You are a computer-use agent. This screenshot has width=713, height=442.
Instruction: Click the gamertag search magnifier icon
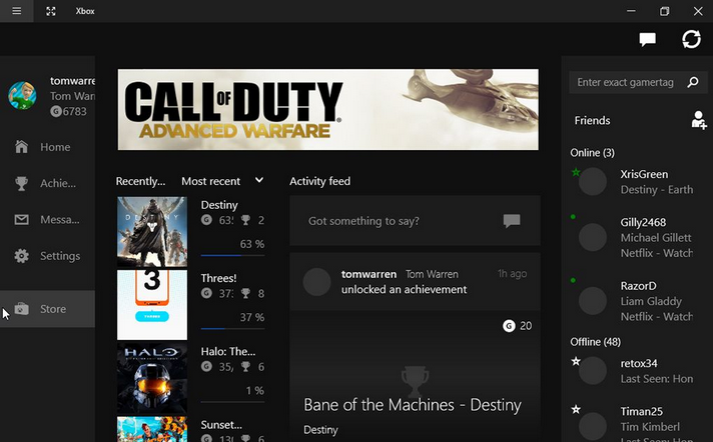[x=693, y=82]
